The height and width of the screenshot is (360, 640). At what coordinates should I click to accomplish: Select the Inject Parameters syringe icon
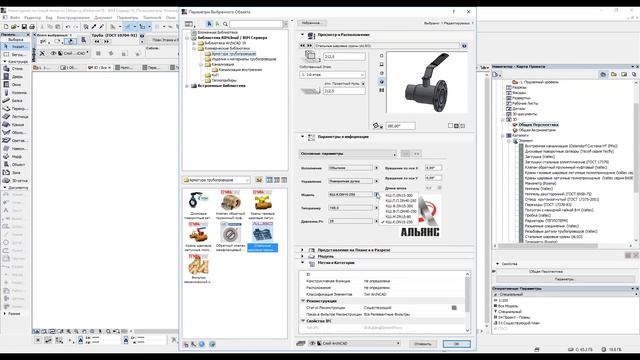[101, 27]
